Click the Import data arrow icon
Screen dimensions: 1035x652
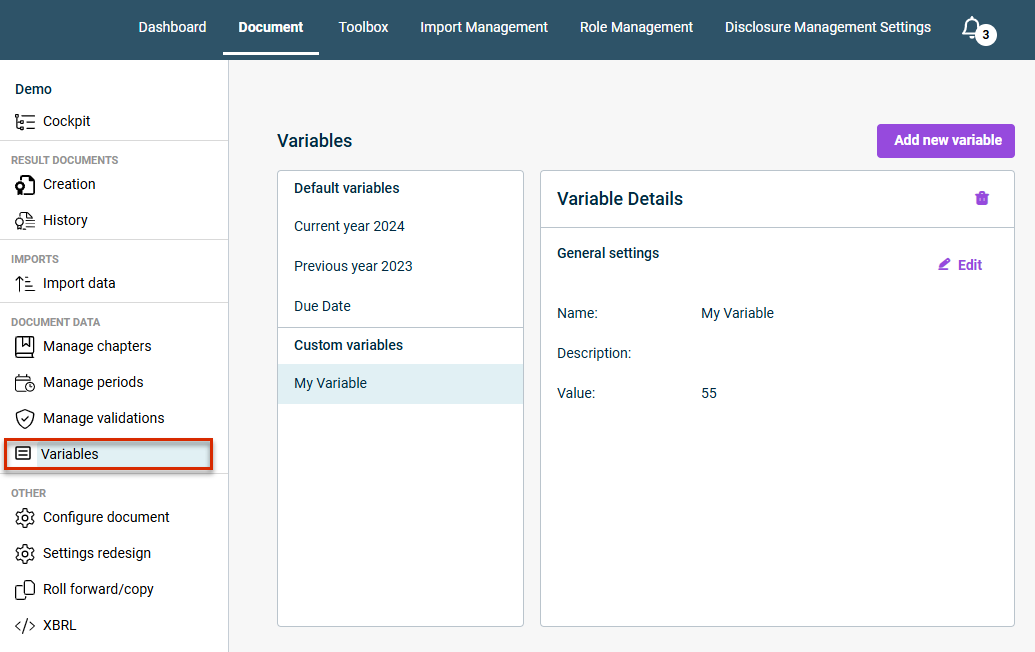[24, 284]
